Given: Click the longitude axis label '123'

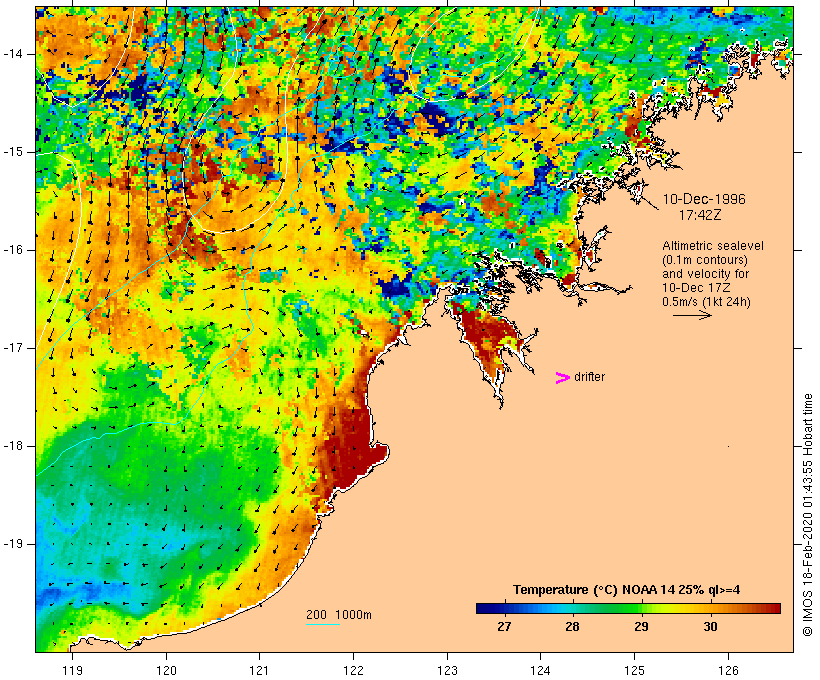Looking at the screenshot, I should pyautogui.click(x=447, y=671).
